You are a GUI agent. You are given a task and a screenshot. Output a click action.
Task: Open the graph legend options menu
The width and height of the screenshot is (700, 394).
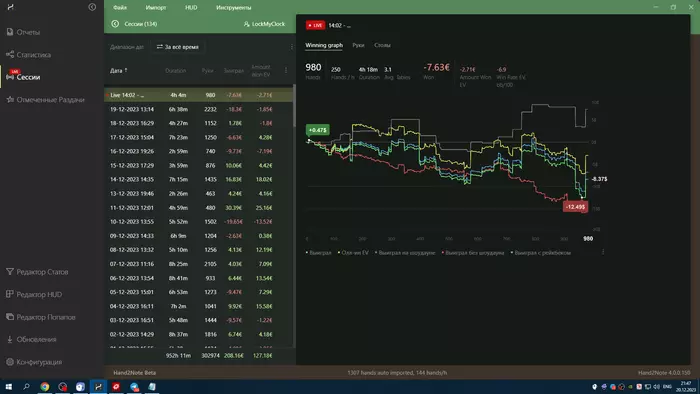click(x=603, y=252)
